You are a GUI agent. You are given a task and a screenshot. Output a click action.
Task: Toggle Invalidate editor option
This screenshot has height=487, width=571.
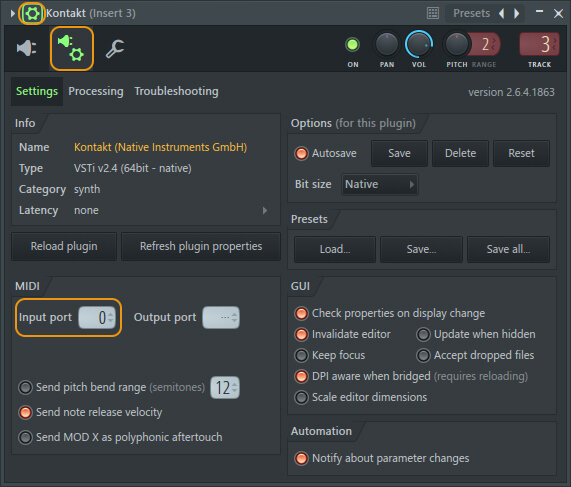pyautogui.click(x=301, y=334)
